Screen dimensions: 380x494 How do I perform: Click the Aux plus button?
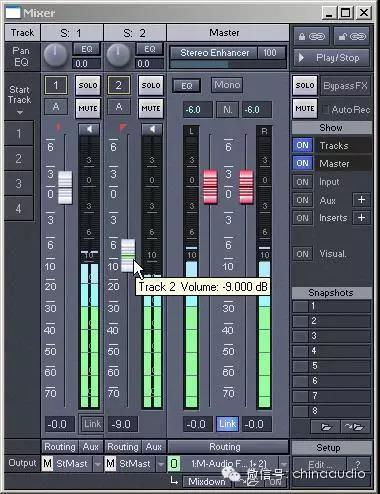(x=361, y=200)
